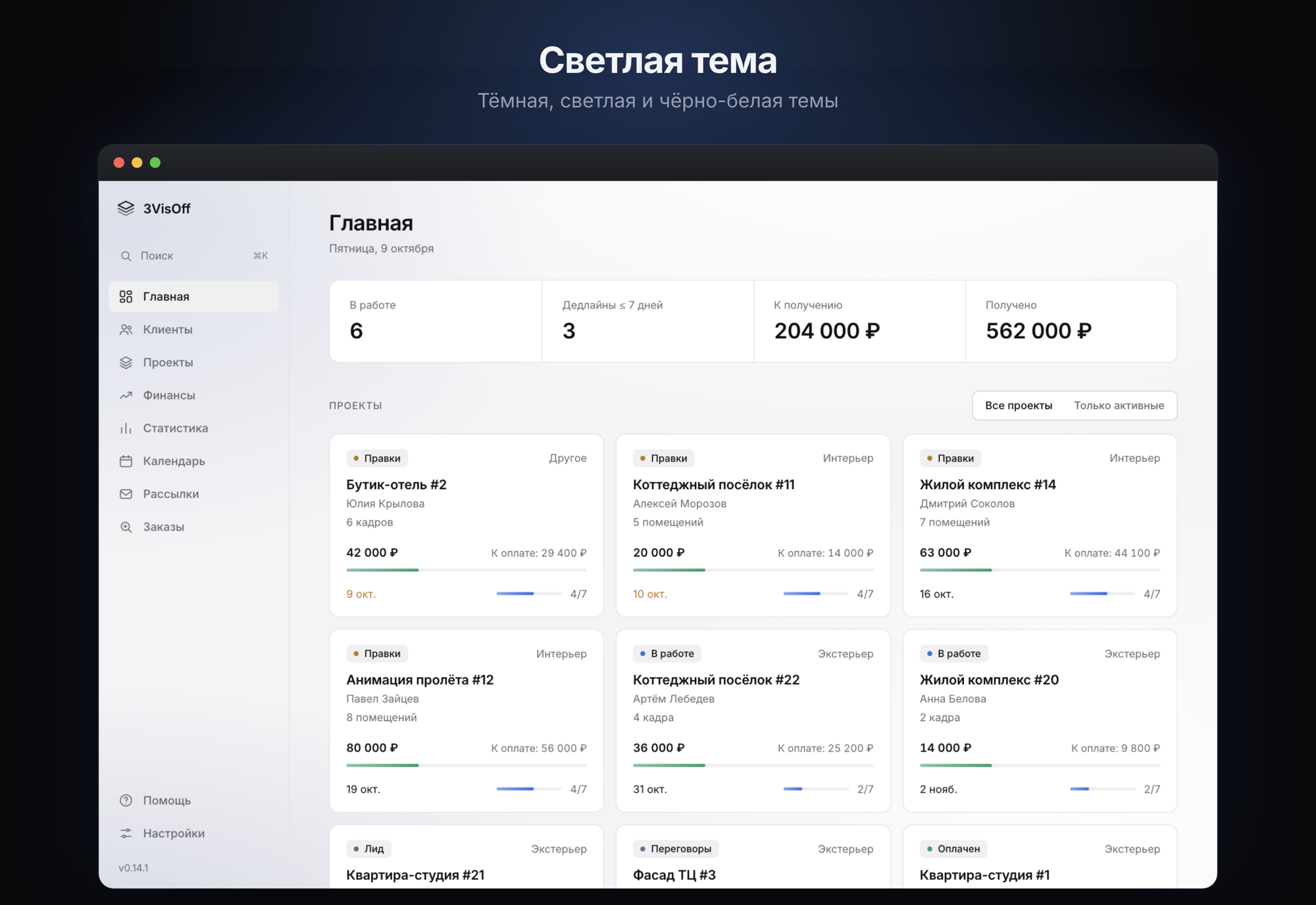
Task: Open Настройки from the sidebar
Action: tap(193, 833)
